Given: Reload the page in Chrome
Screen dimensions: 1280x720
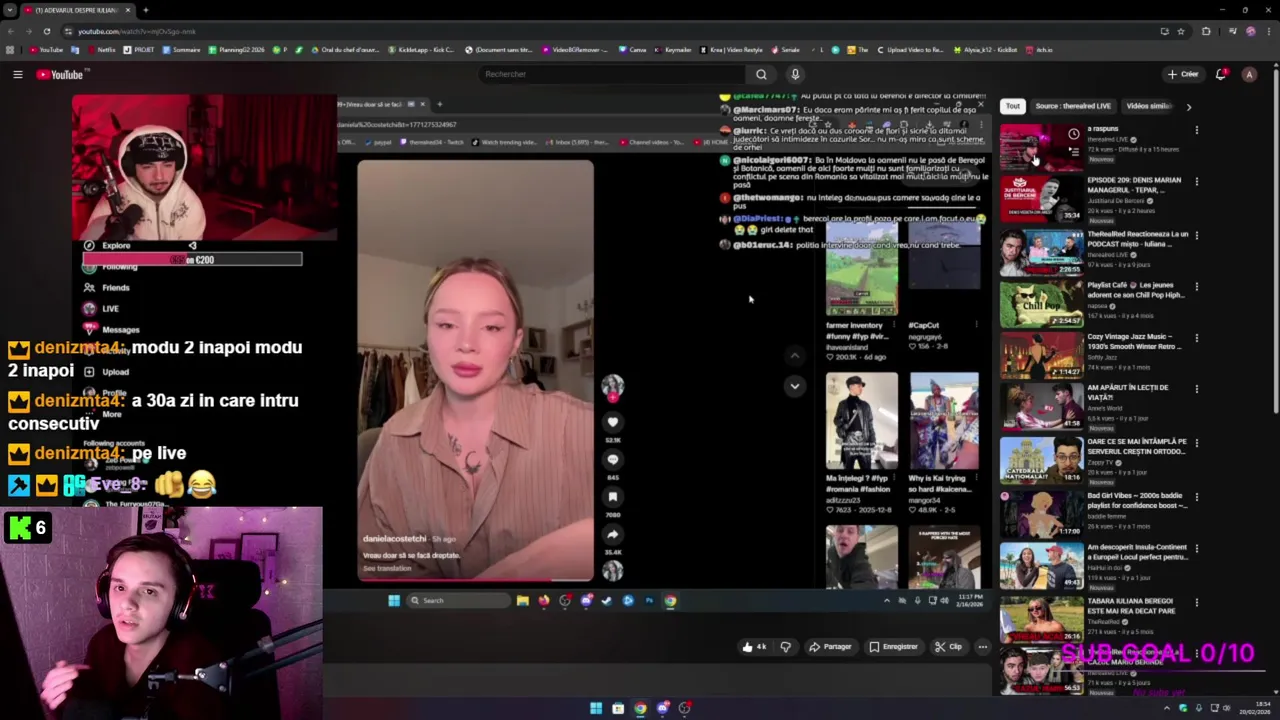Looking at the screenshot, I should (46, 31).
